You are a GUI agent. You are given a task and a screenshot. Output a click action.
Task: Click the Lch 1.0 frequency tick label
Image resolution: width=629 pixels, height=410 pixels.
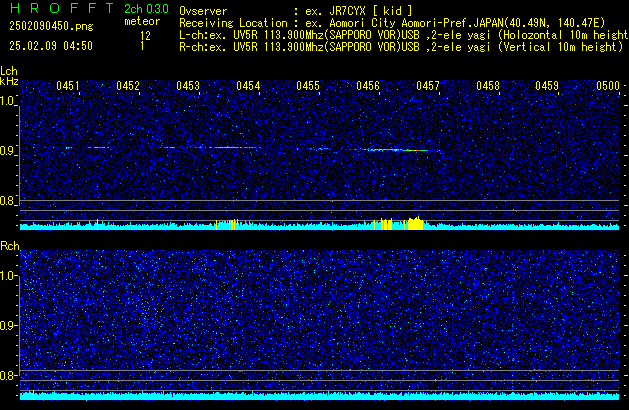(7, 101)
